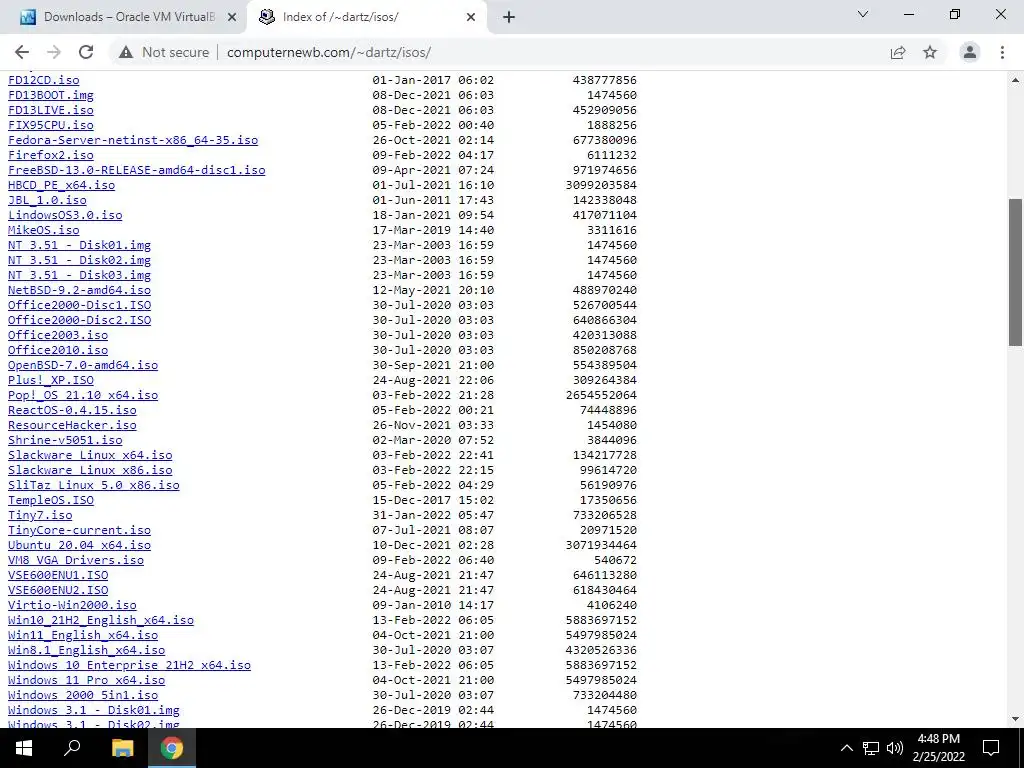Viewport: 1024px width, 768px height.
Task: Click the 3099203584 size value
Action: [x=601, y=185]
